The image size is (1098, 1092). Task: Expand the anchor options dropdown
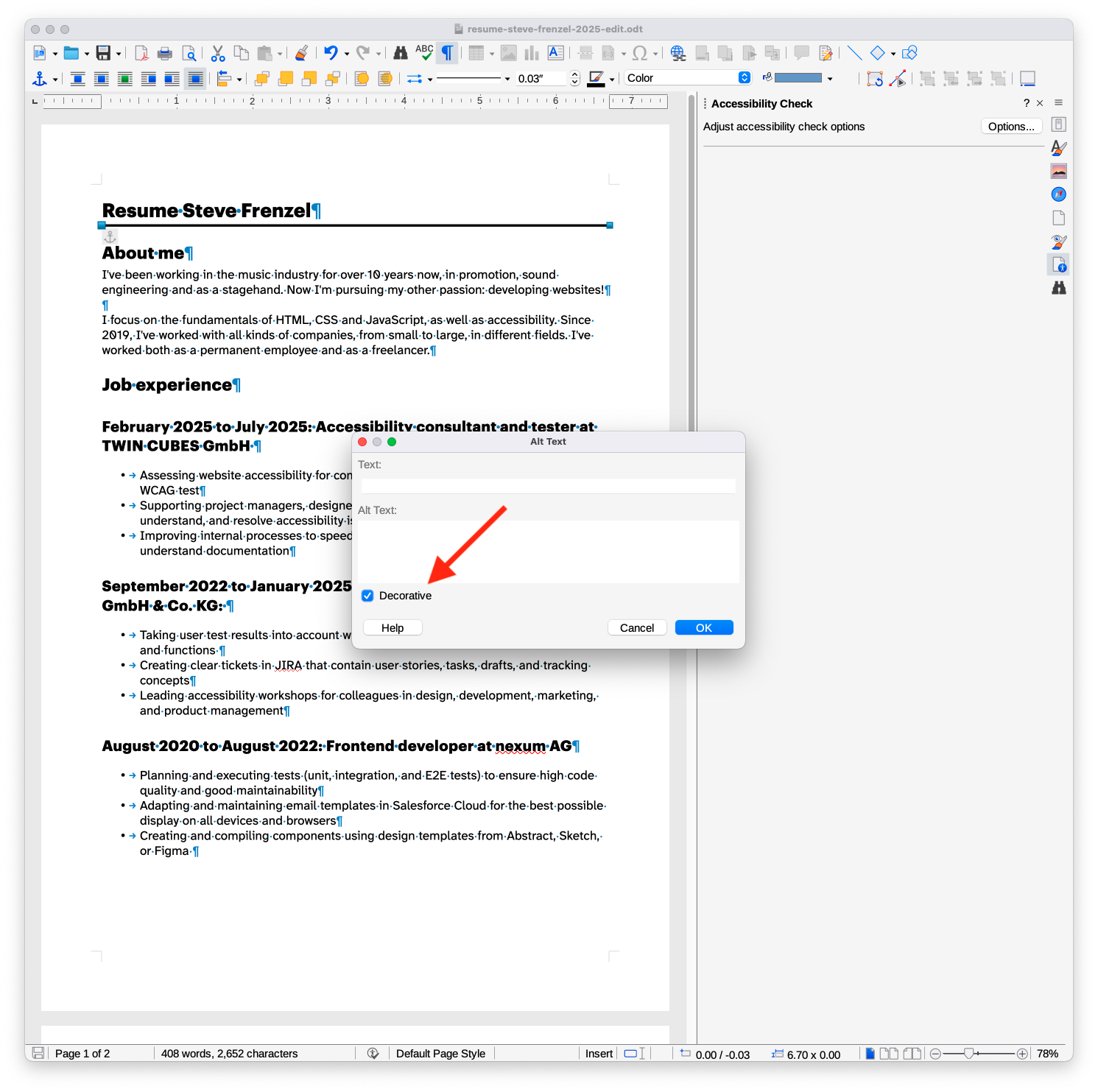[x=55, y=80]
